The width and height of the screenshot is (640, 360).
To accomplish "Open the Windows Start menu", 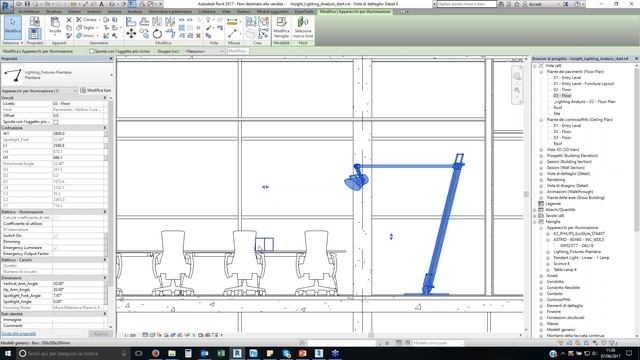I will pyautogui.click(x=7, y=353).
